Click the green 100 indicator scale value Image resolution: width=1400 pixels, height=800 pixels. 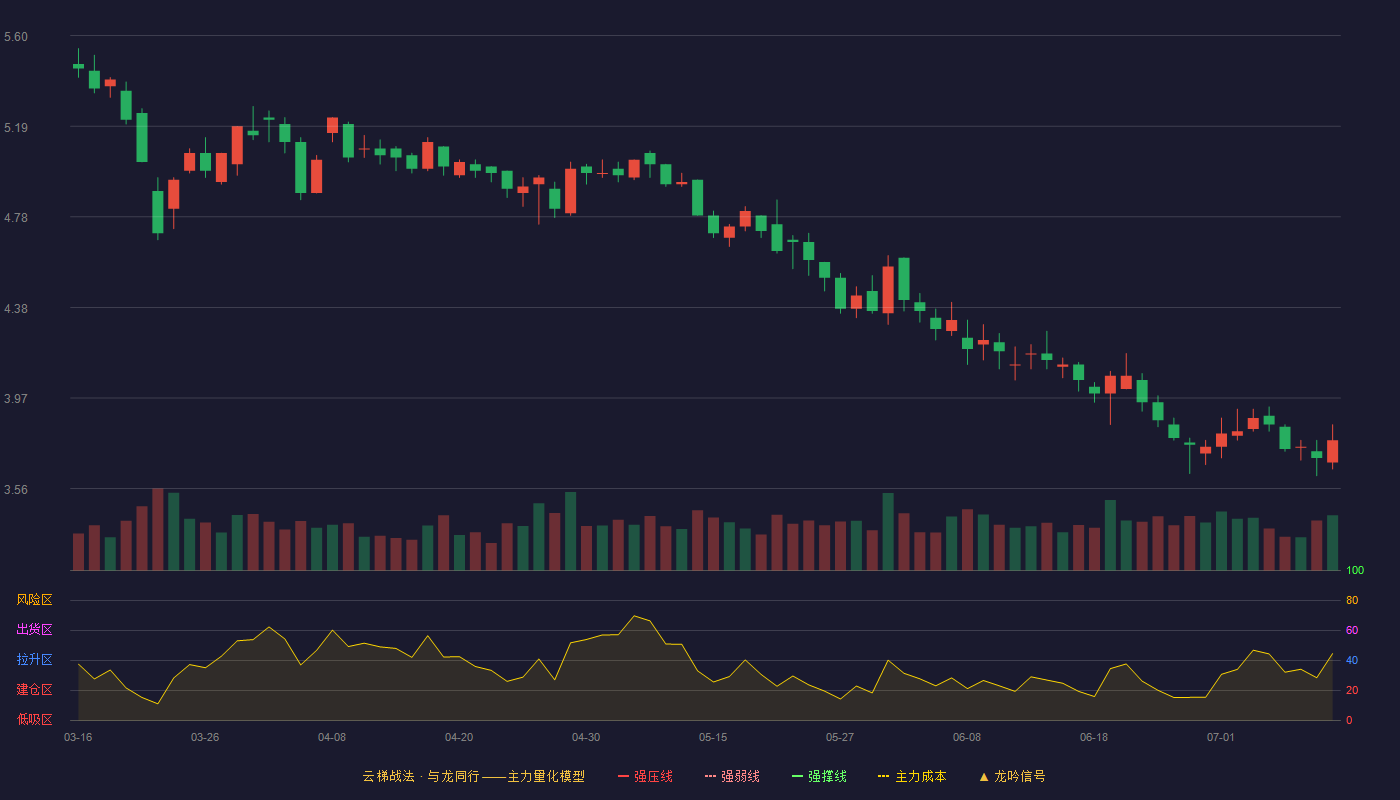(1355, 571)
